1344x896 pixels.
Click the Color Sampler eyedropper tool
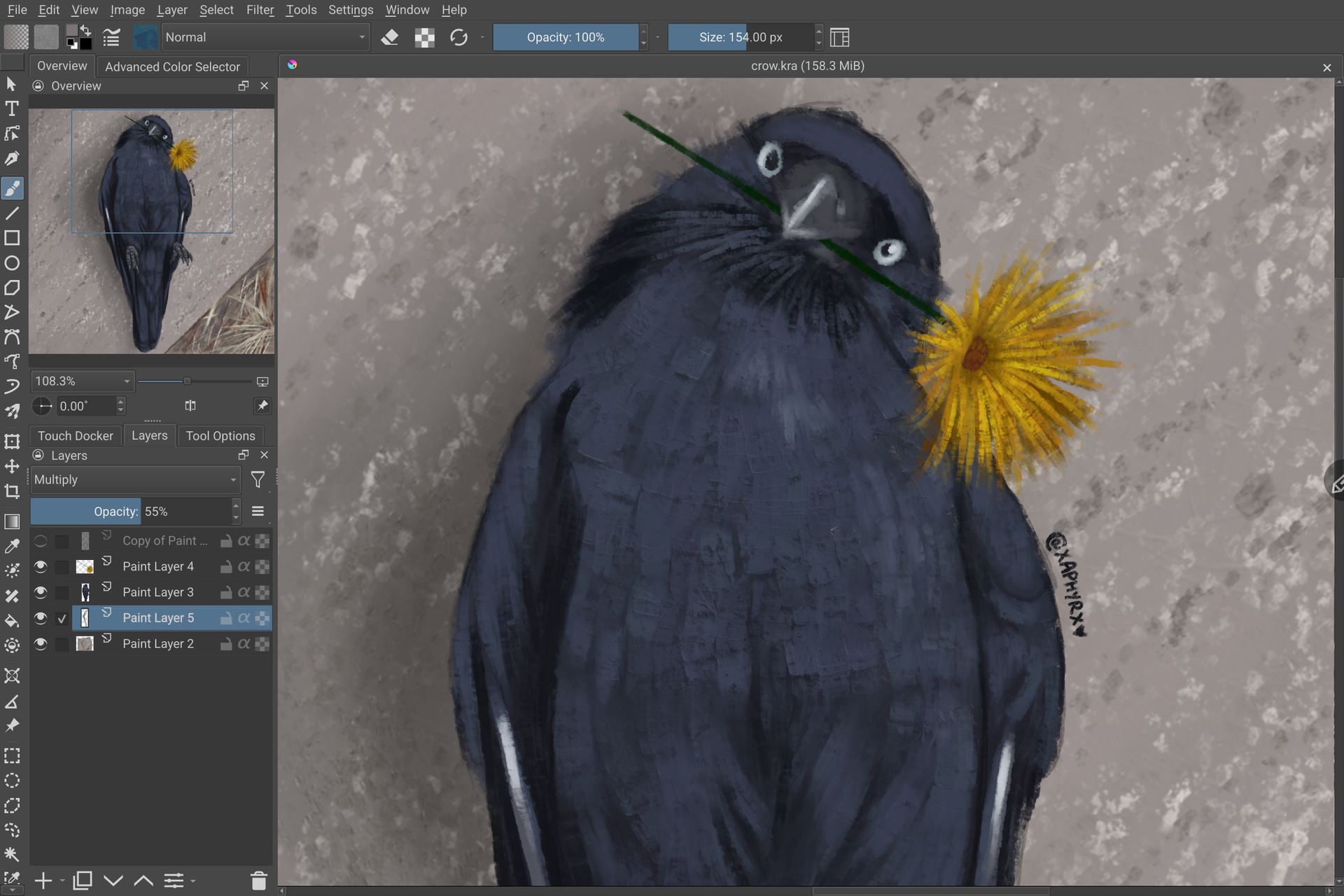(x=12, y=545)
